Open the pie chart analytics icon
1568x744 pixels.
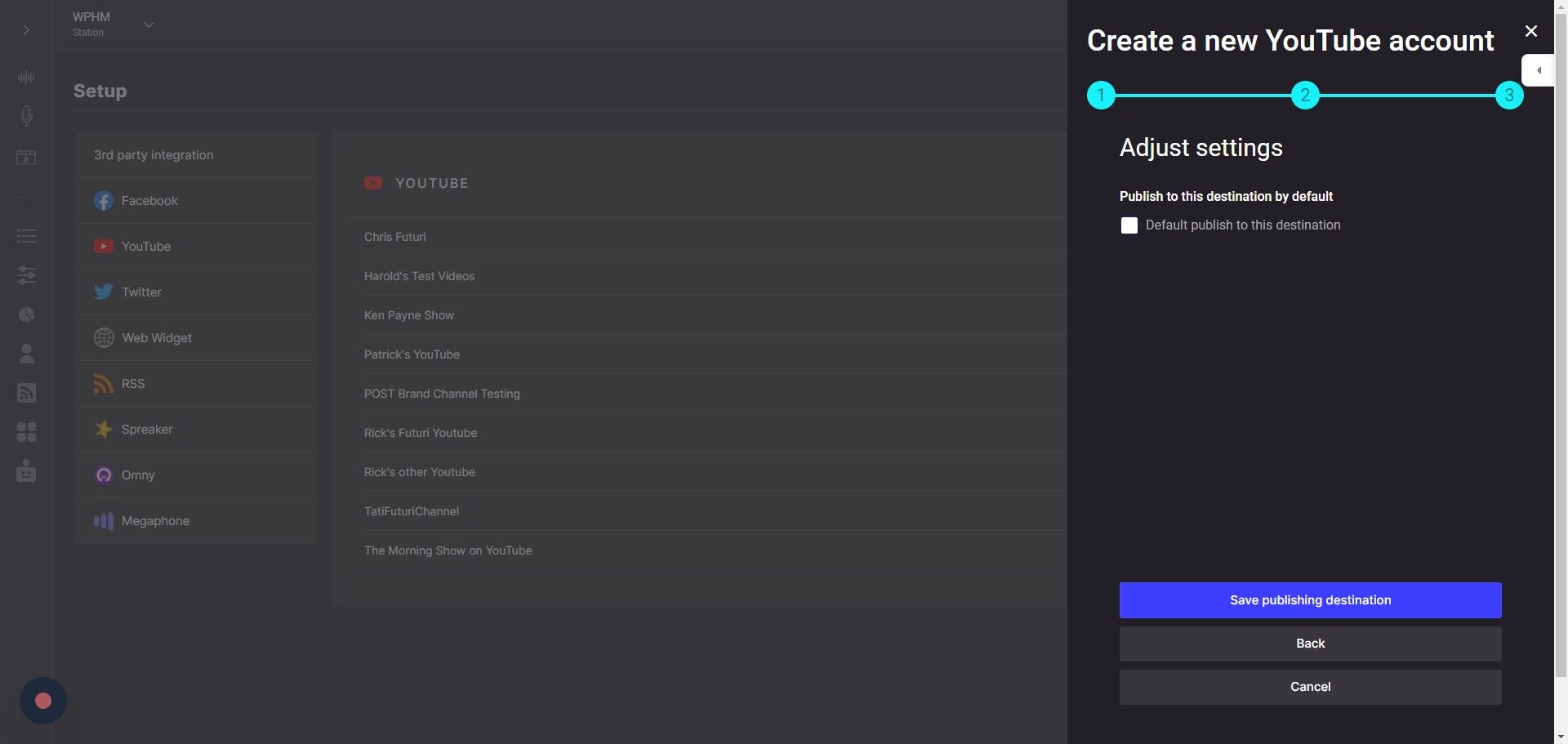(26, 314)
